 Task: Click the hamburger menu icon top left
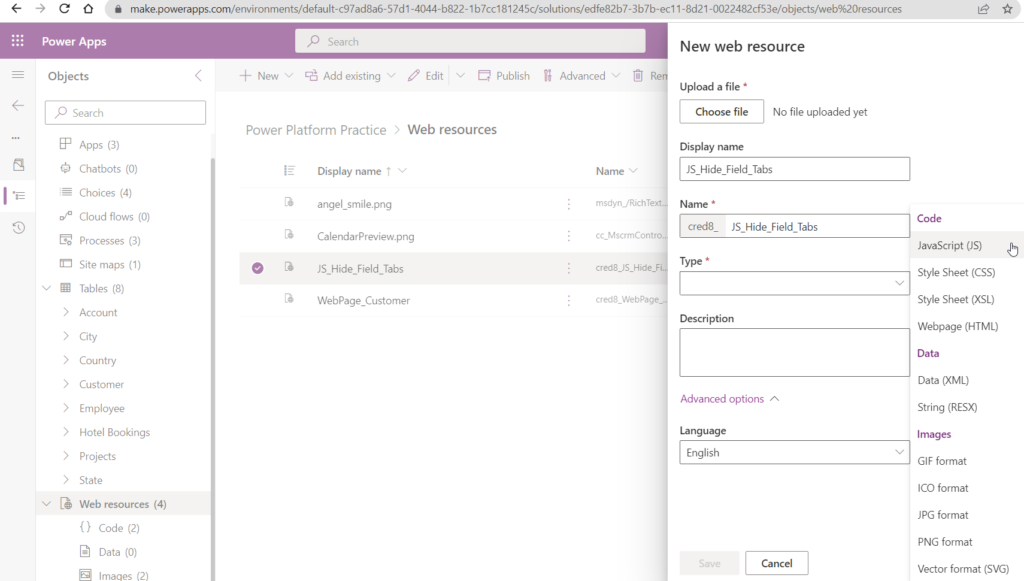tap(16, 73)
